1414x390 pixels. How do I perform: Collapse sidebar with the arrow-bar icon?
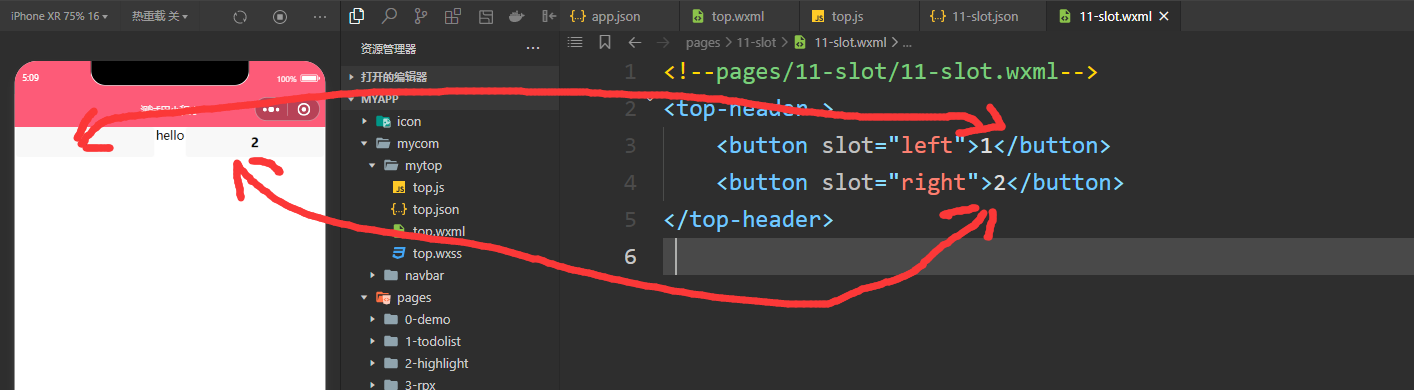(549, 16)
